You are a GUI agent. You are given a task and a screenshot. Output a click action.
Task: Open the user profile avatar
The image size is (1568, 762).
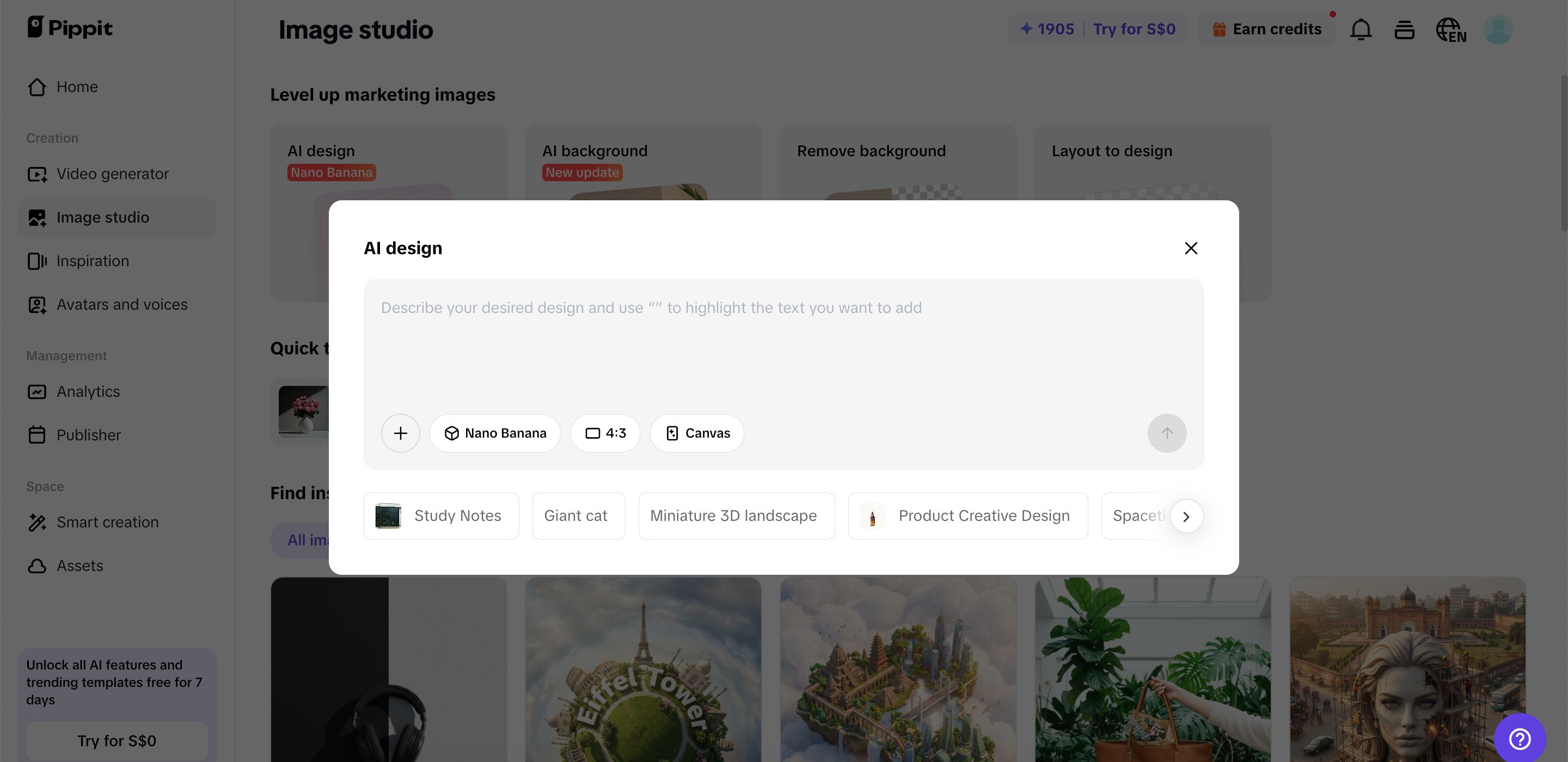(x=1497, y=29)
